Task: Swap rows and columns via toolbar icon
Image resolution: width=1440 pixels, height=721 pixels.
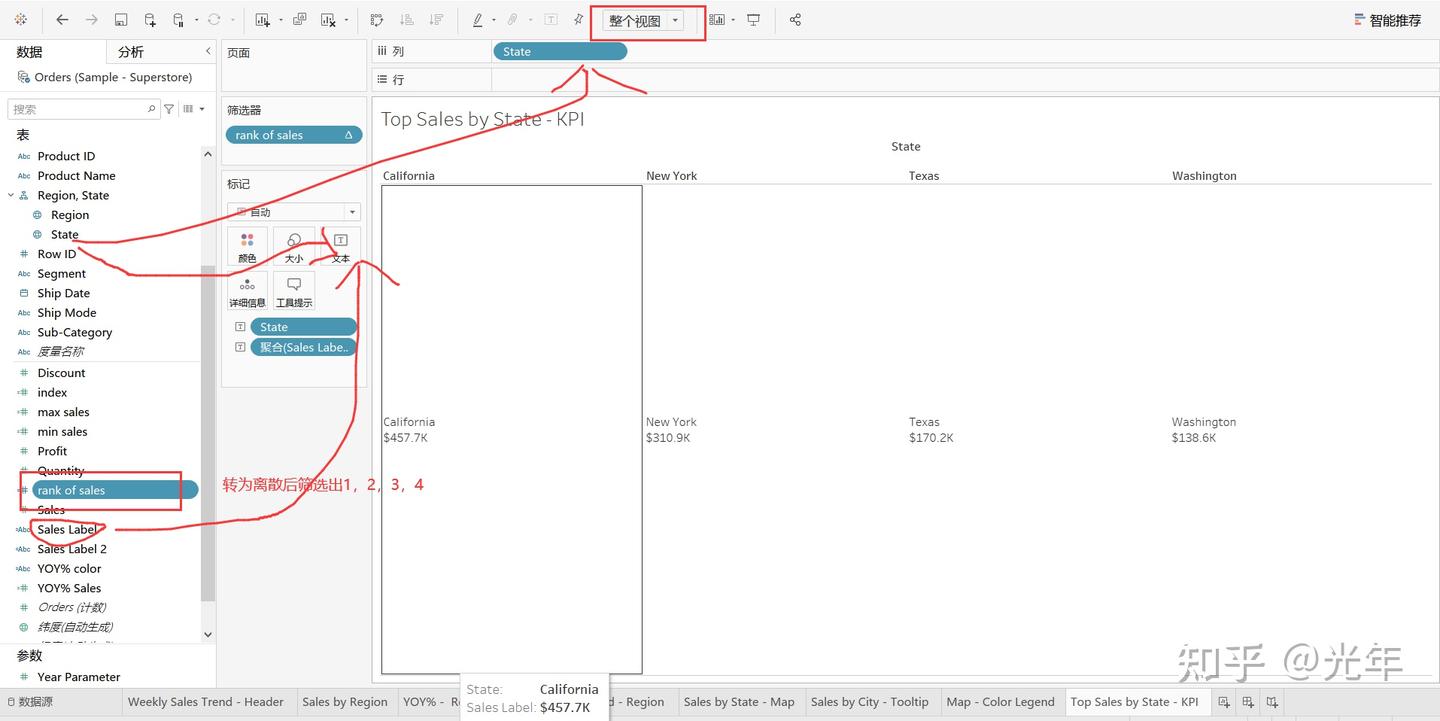Action: pos(377,20)
